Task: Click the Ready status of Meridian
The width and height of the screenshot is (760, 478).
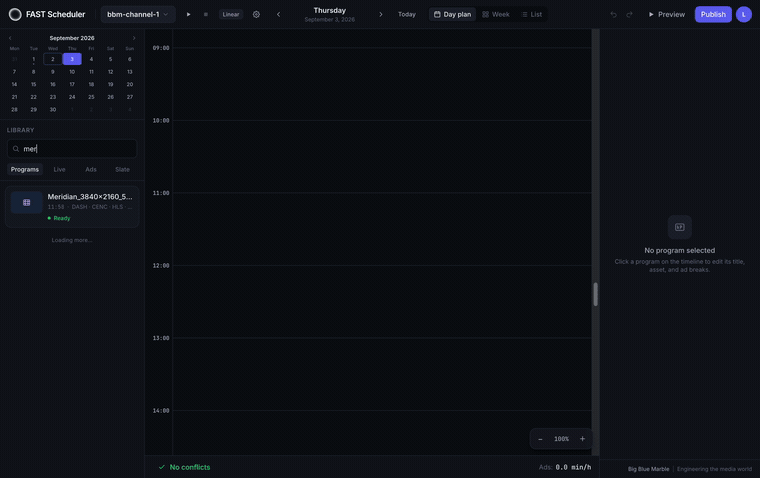Action: pyautogui.click(x=59, y=218)
